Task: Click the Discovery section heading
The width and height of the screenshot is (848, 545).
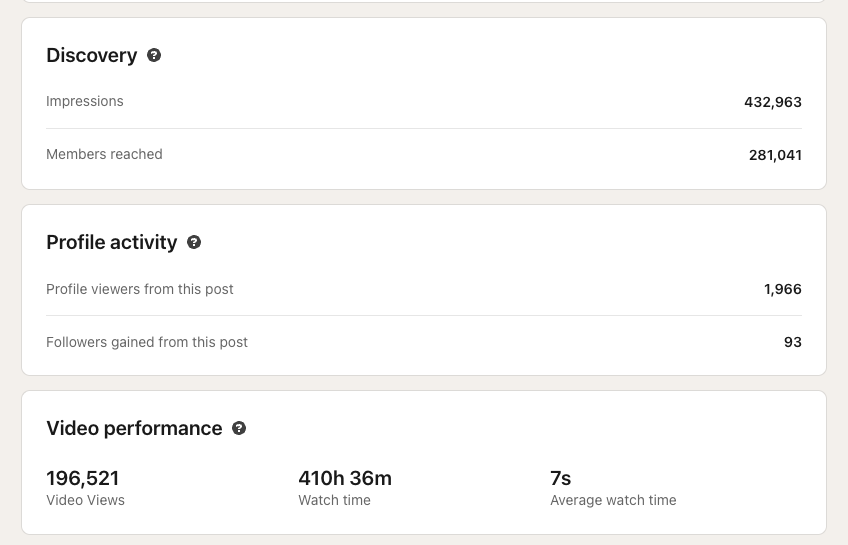Action: (x=92, y=55)
